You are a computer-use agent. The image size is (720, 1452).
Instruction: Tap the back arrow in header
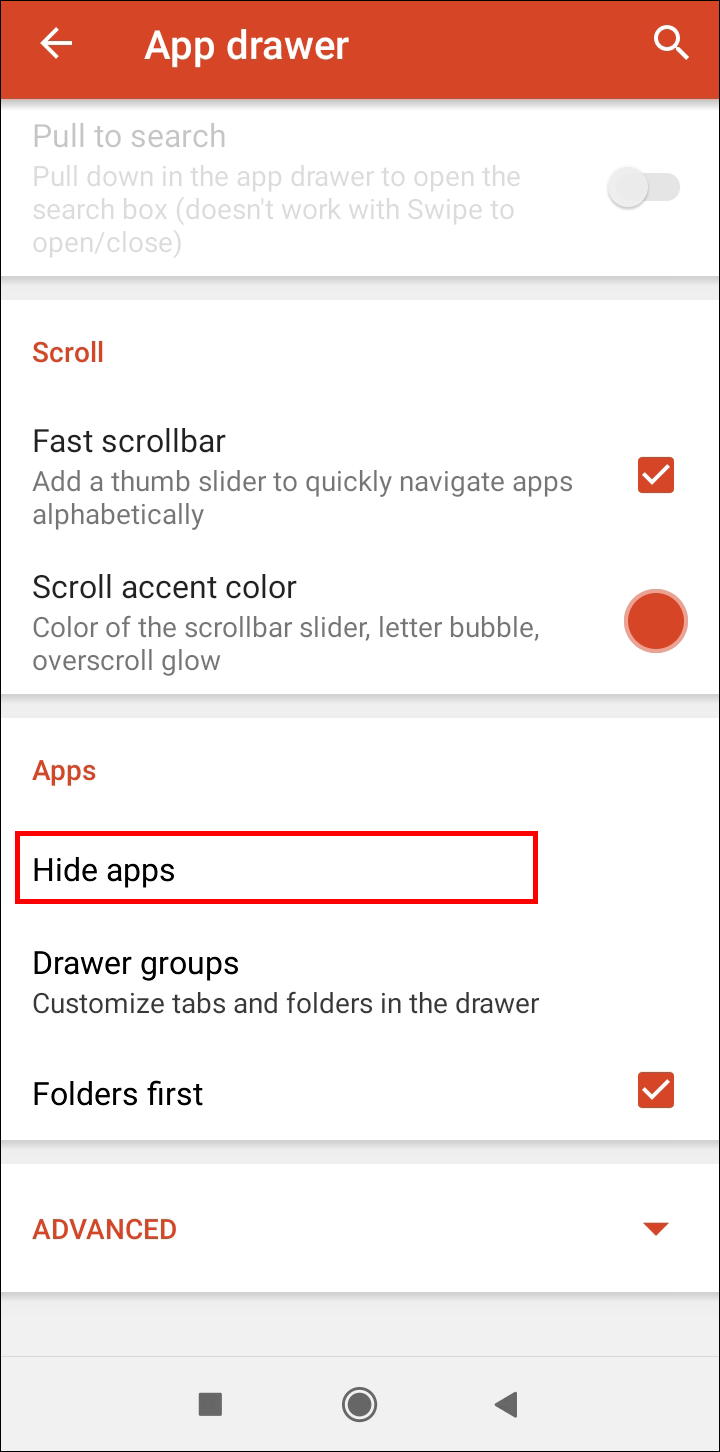pos(56,44)
